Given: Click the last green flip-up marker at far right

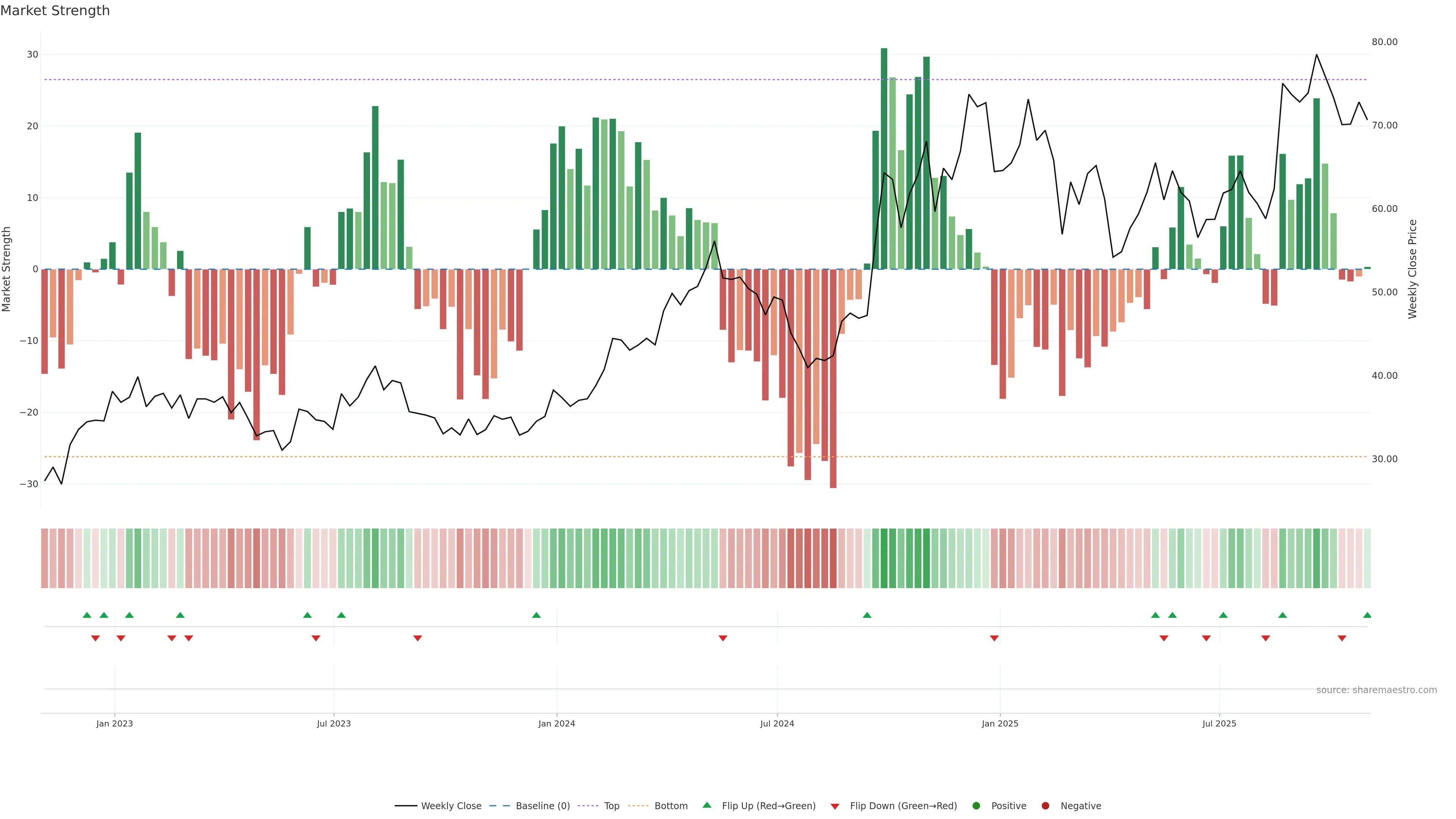Looking at the screenshot, I should coord(1367,615).
